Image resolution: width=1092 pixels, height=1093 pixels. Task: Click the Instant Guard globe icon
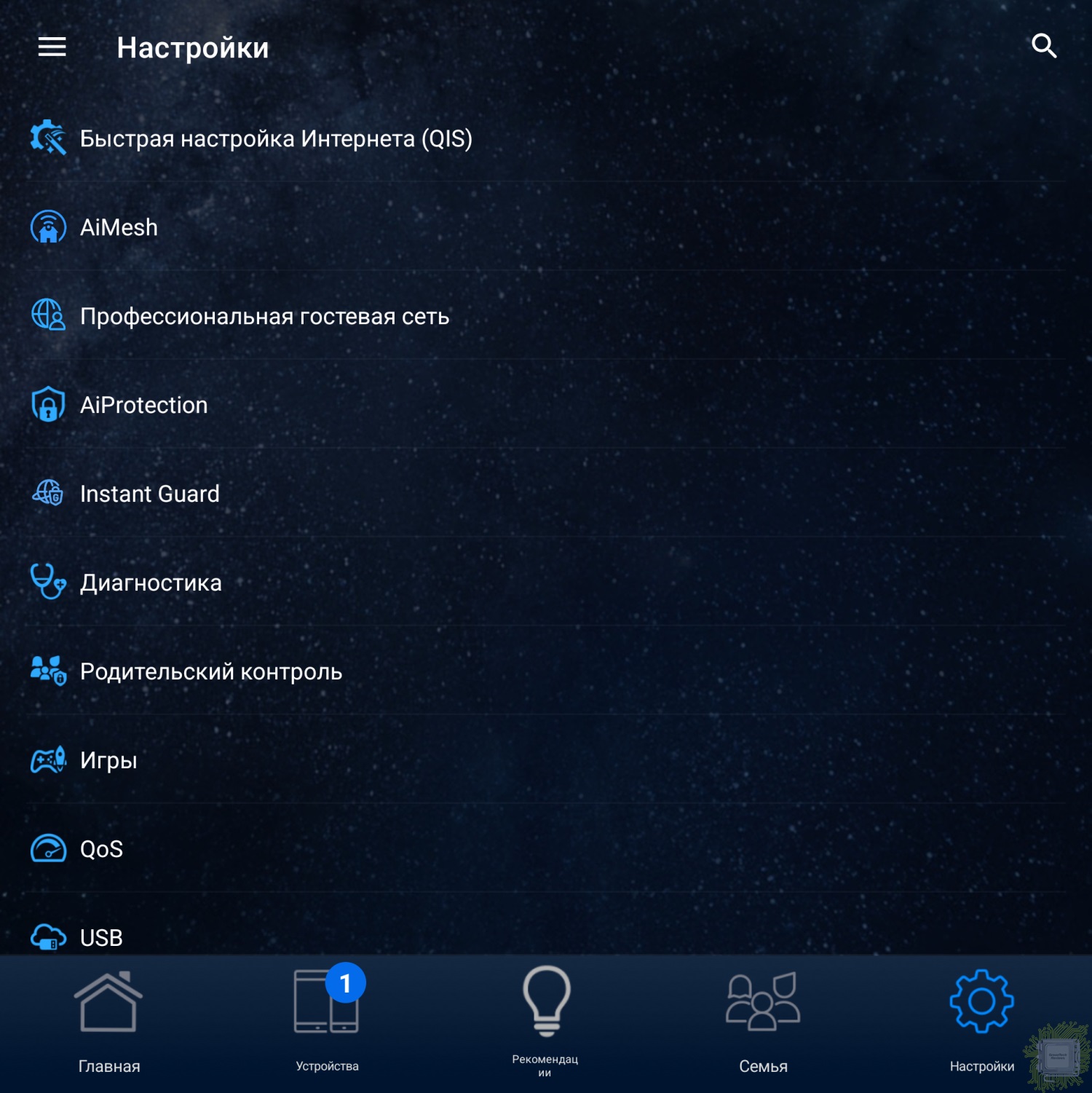click(x=48, y=493)
